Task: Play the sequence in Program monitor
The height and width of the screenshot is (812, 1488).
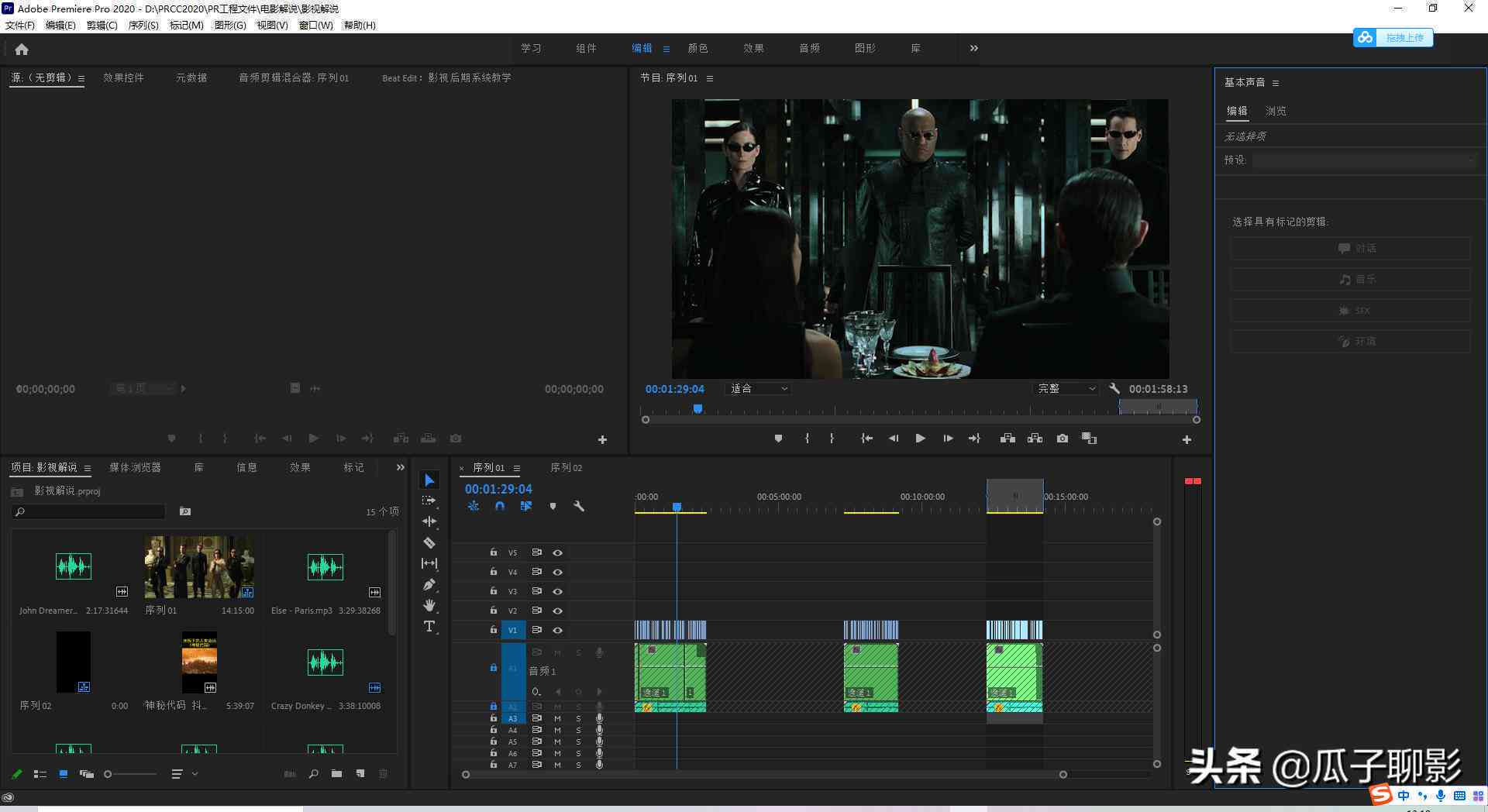Action: tap(920, 439)
